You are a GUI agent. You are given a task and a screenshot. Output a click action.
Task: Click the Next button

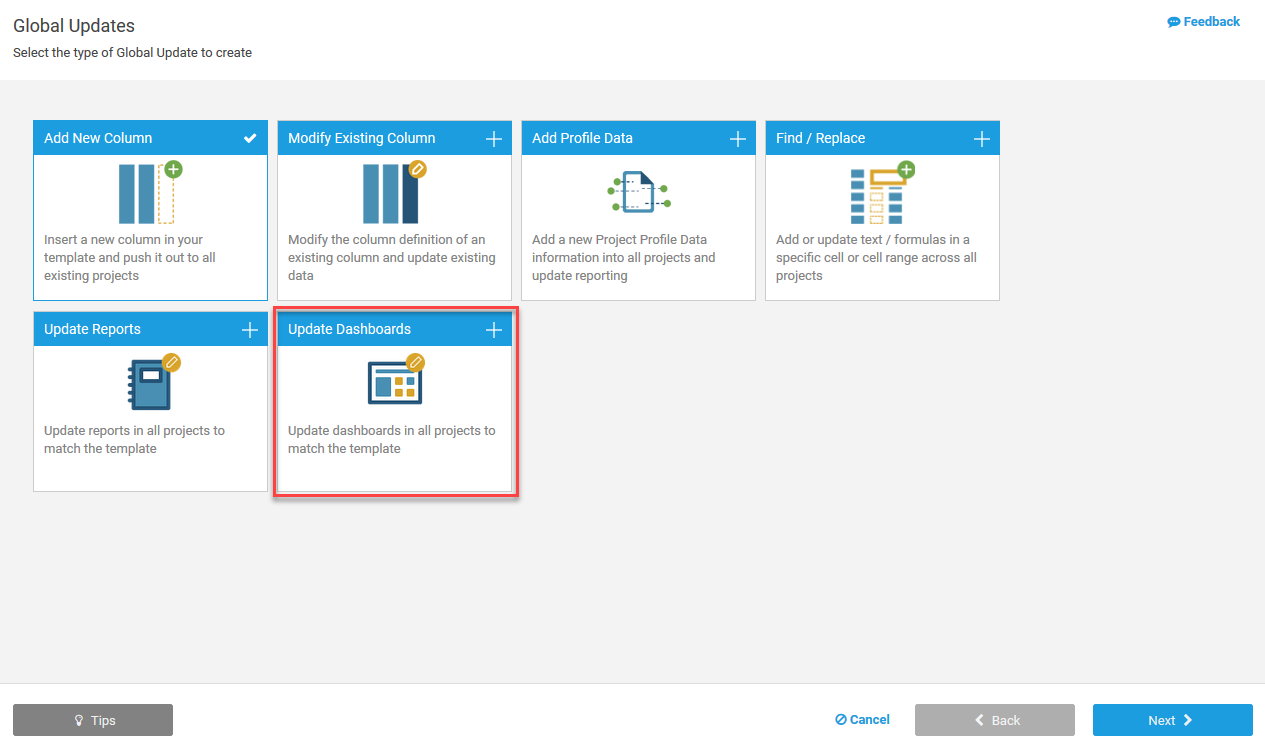click(x=1172, y=720)
